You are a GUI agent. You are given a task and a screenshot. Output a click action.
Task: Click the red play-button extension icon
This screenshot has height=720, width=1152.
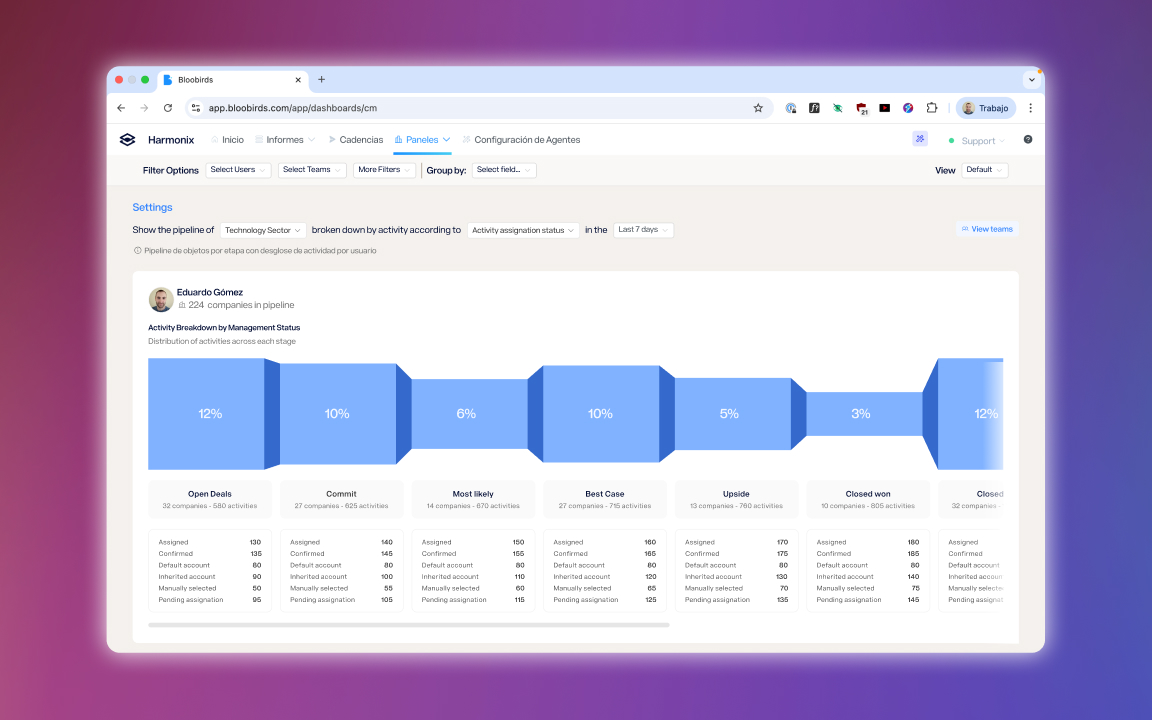[885, 108]
